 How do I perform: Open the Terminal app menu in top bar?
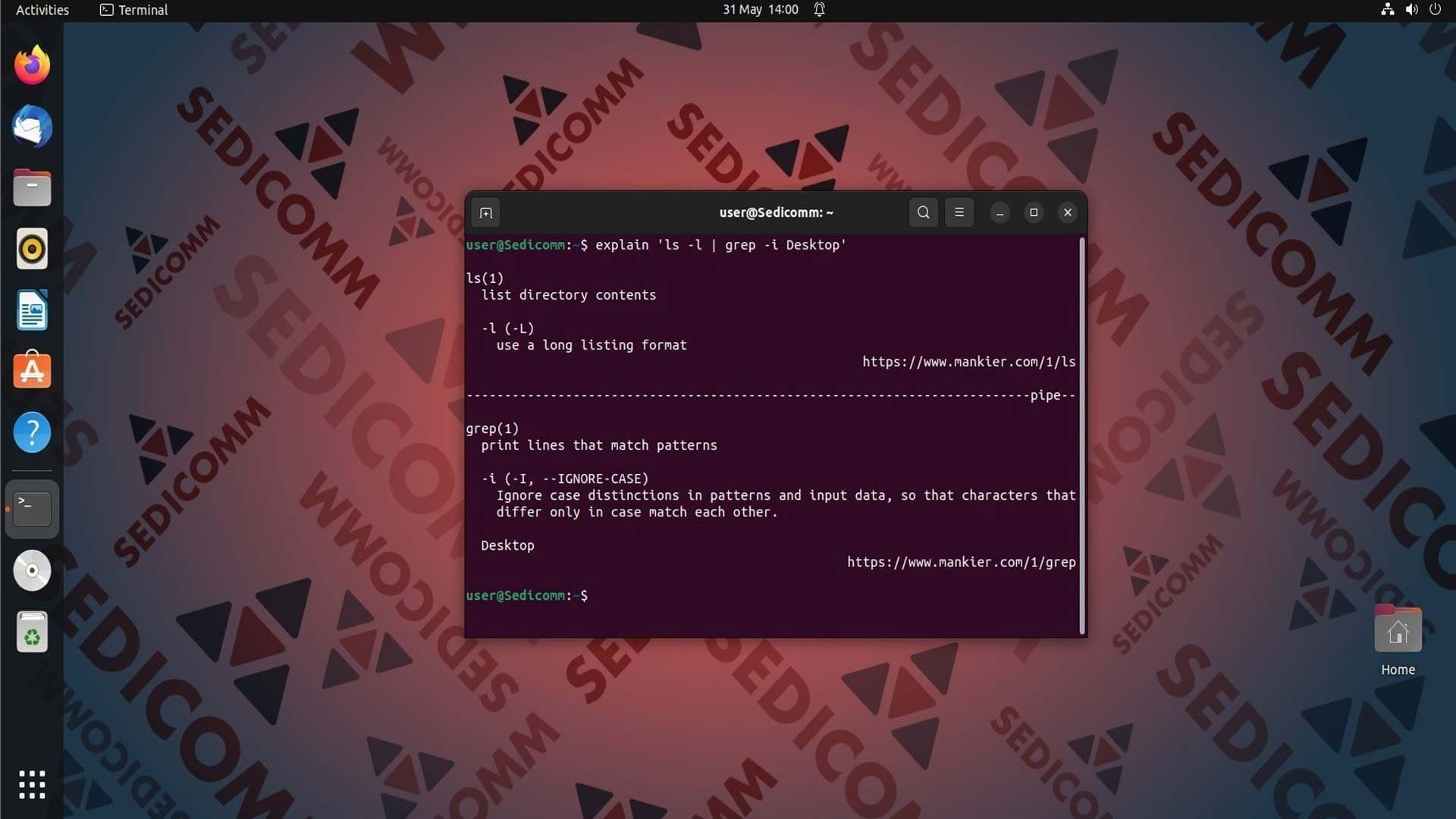[x=133, y=10]
